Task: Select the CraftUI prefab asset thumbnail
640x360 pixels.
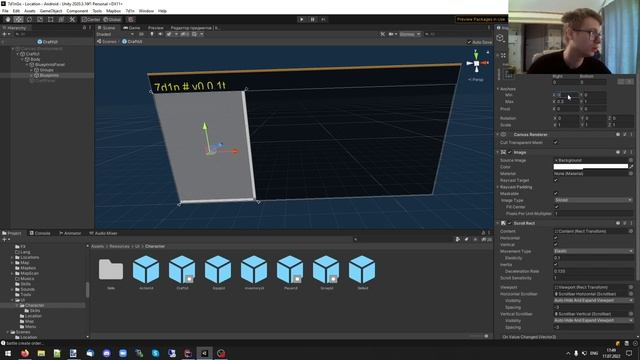Action: [182, 270]
